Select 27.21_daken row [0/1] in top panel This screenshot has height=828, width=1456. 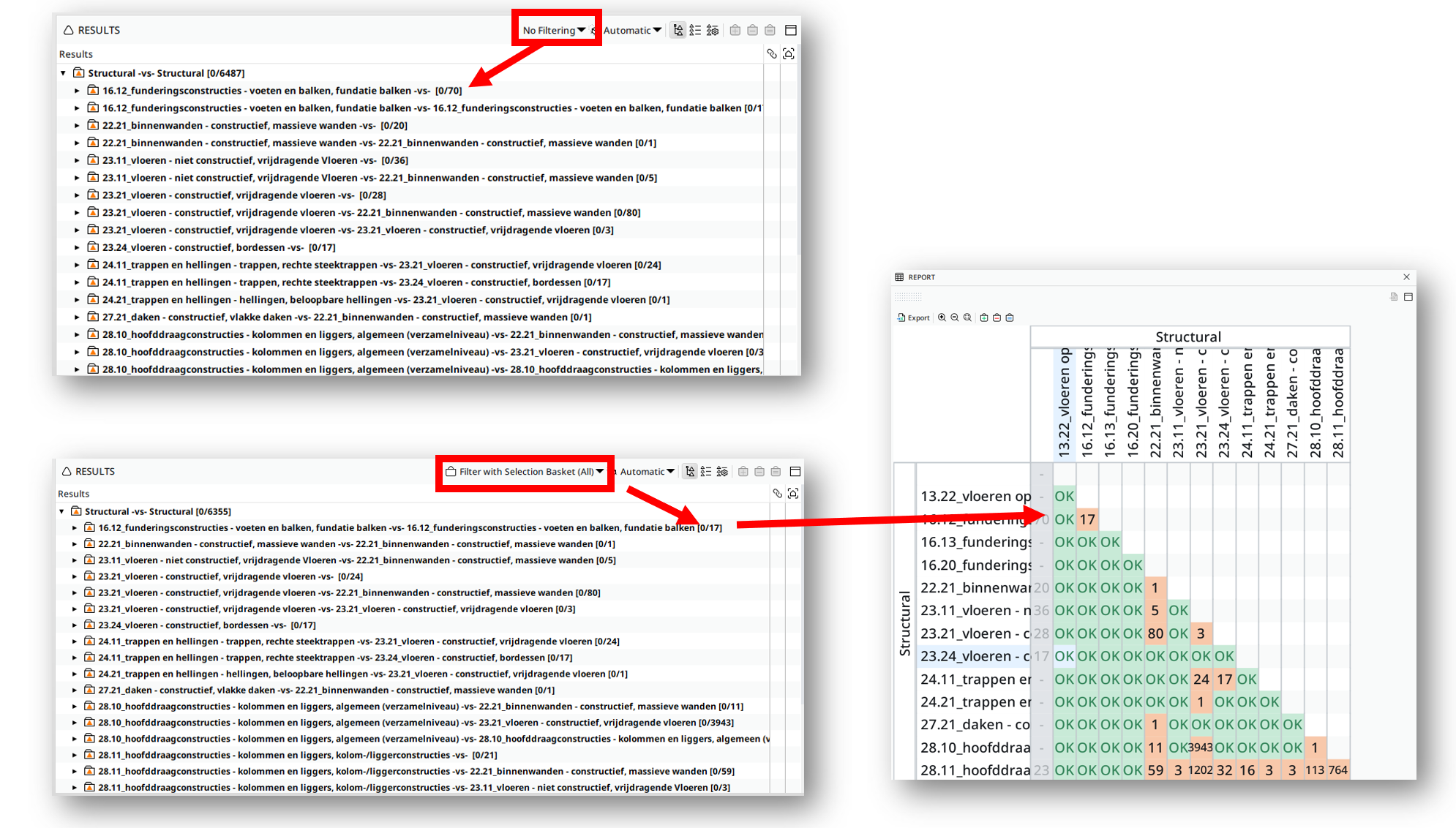347,317
